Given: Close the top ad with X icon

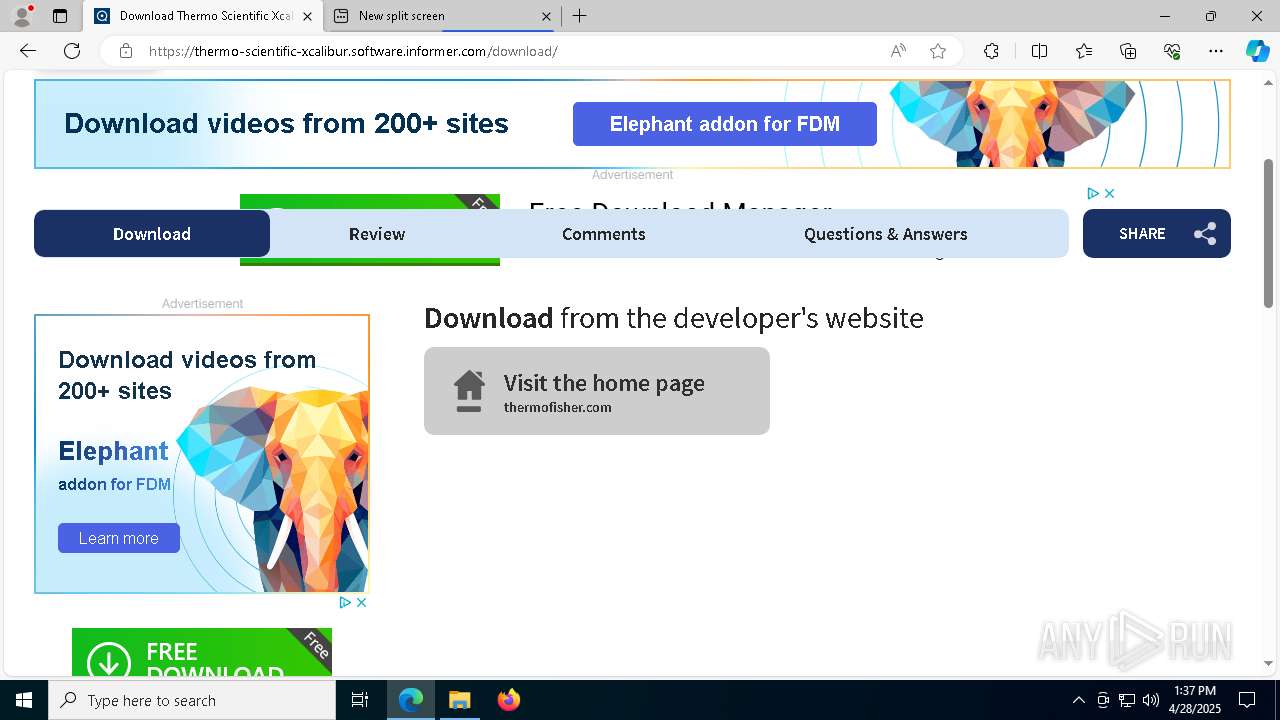Looking at the screenshot, I should pyautogui.click(x=1109, y=193).
